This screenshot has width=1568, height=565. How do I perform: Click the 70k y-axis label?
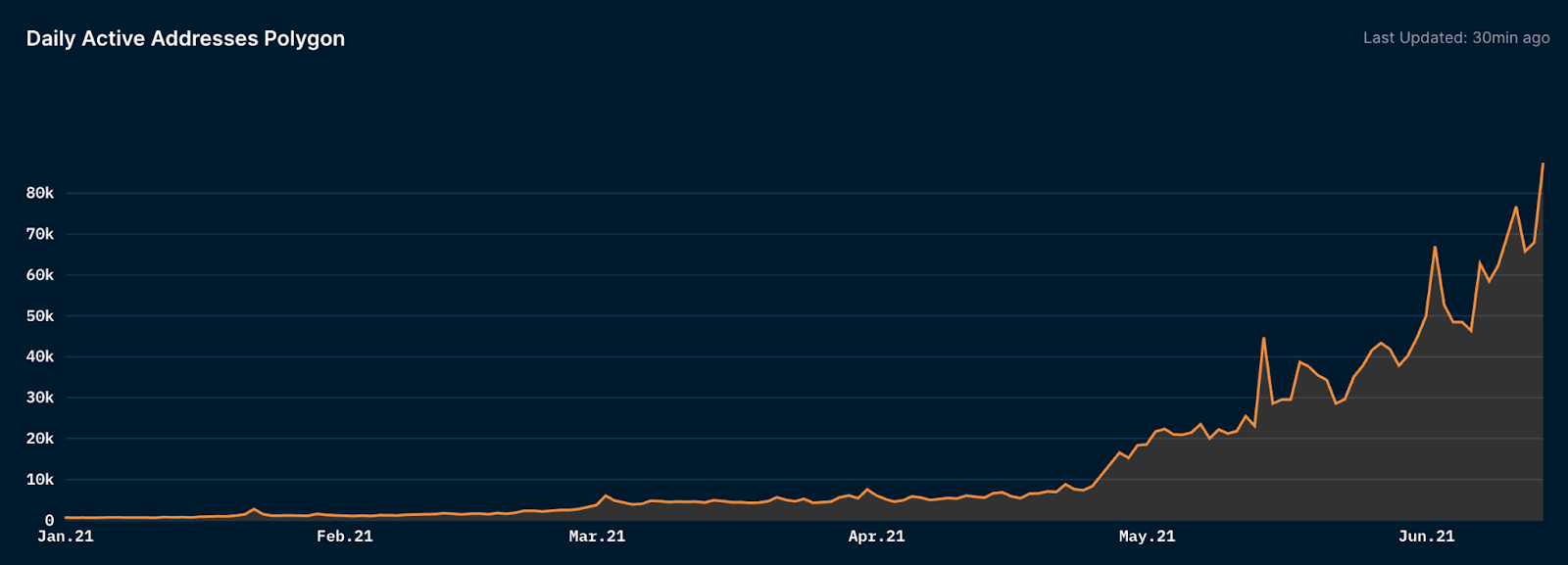pyautogui.click(x=40, y=234)
